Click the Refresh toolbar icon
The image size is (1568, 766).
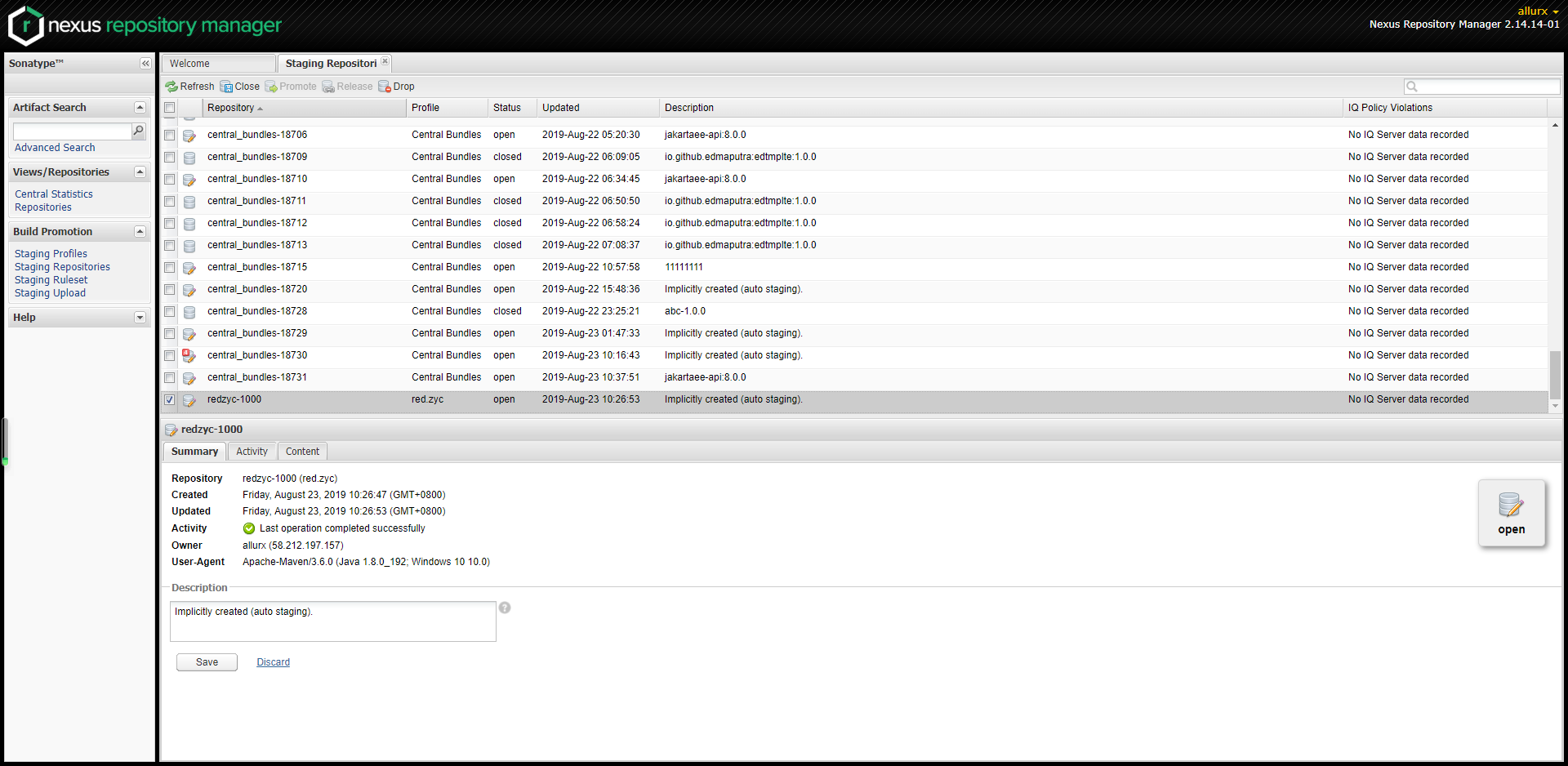coord(171,87)
